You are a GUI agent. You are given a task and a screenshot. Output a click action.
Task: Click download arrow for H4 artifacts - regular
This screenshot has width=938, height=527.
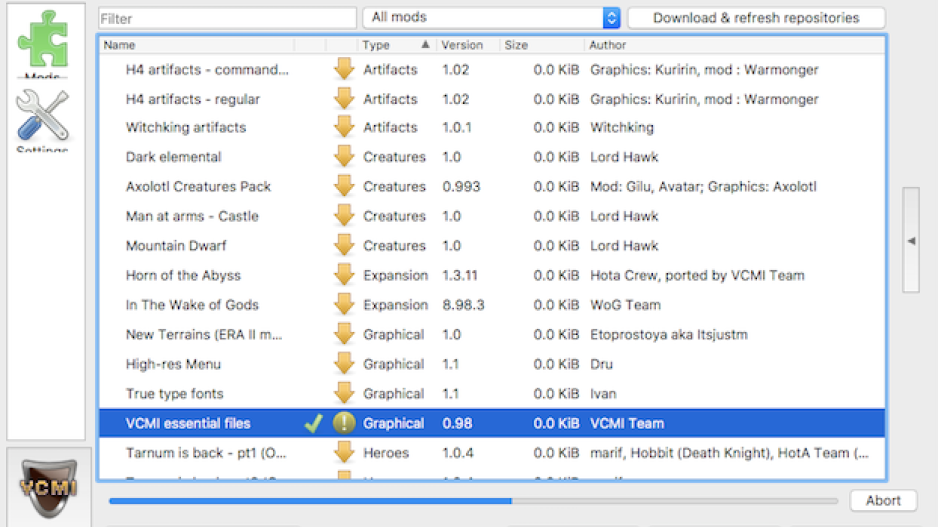344,99
